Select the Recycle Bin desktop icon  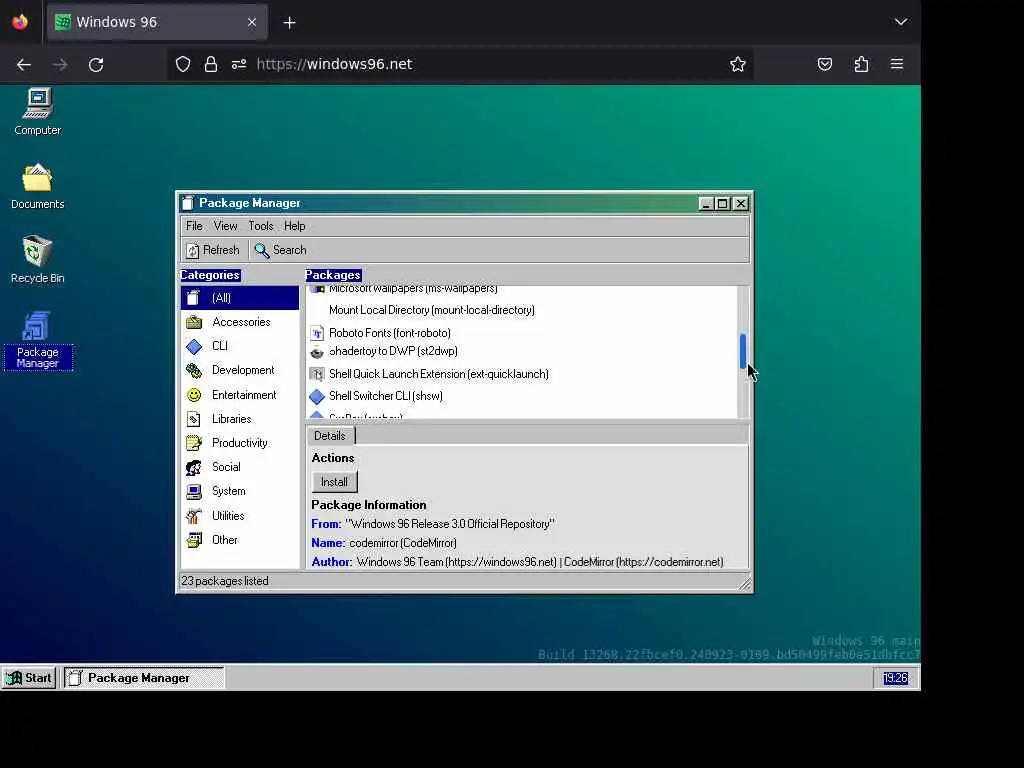click(x=37, y=259)
